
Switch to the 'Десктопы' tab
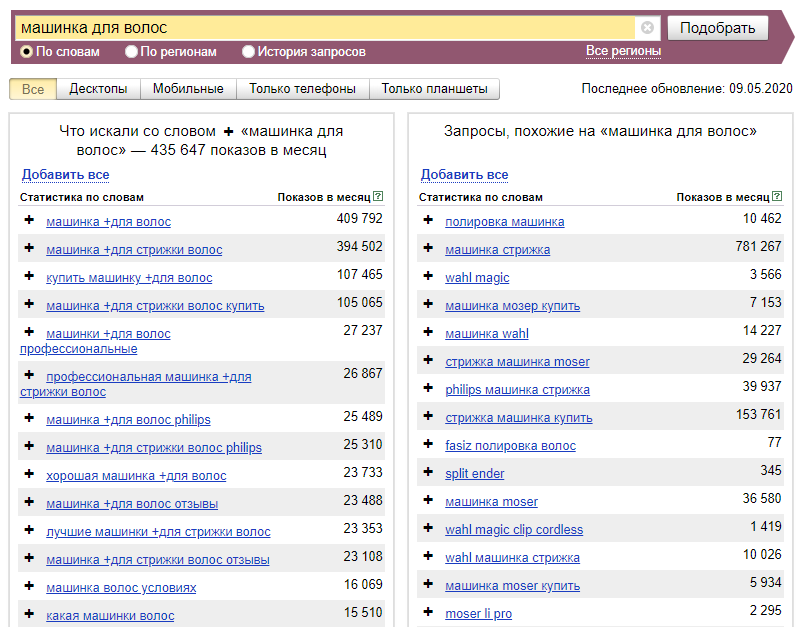[98, 89]
